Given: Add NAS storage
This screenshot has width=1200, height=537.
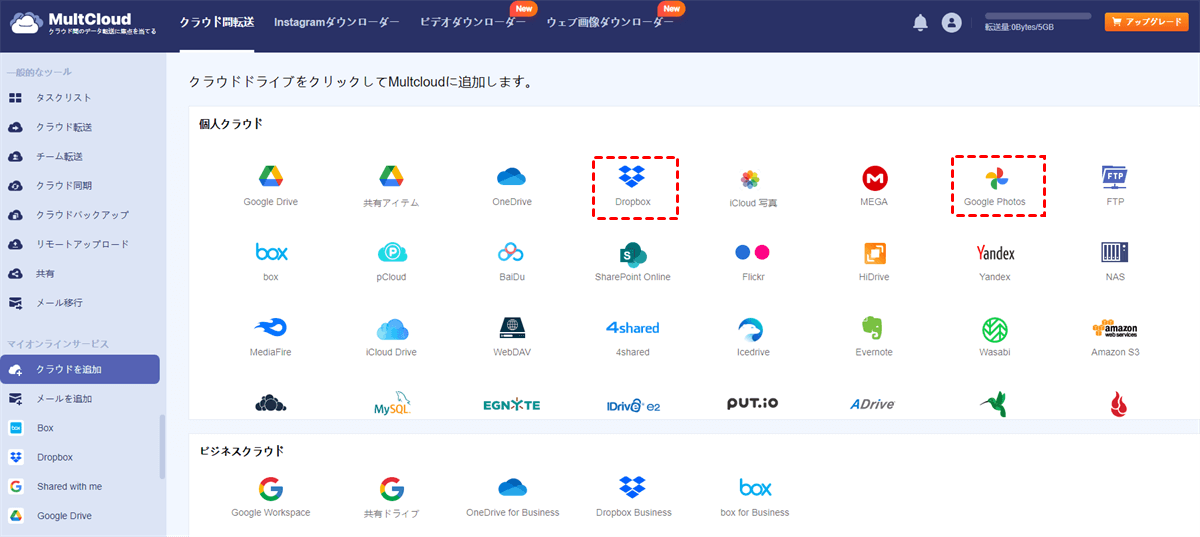Looking at the screenshot, I should (1115, 261).
